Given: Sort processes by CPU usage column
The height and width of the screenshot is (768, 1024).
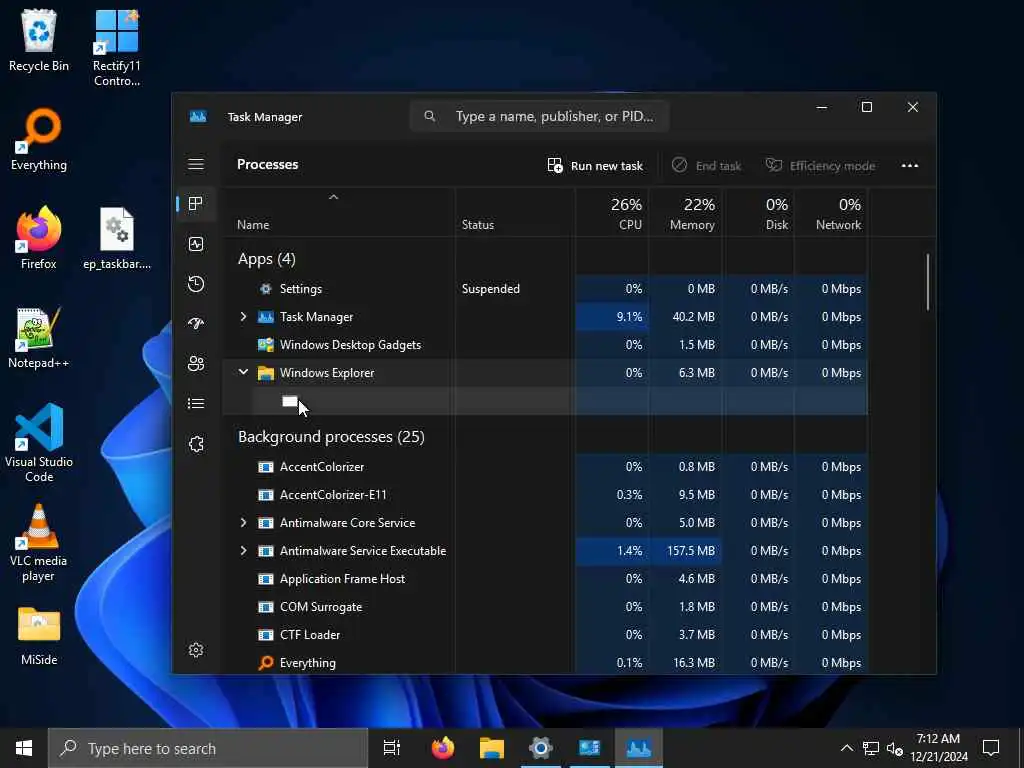Looking at the screenshot, I should point(612,214).
